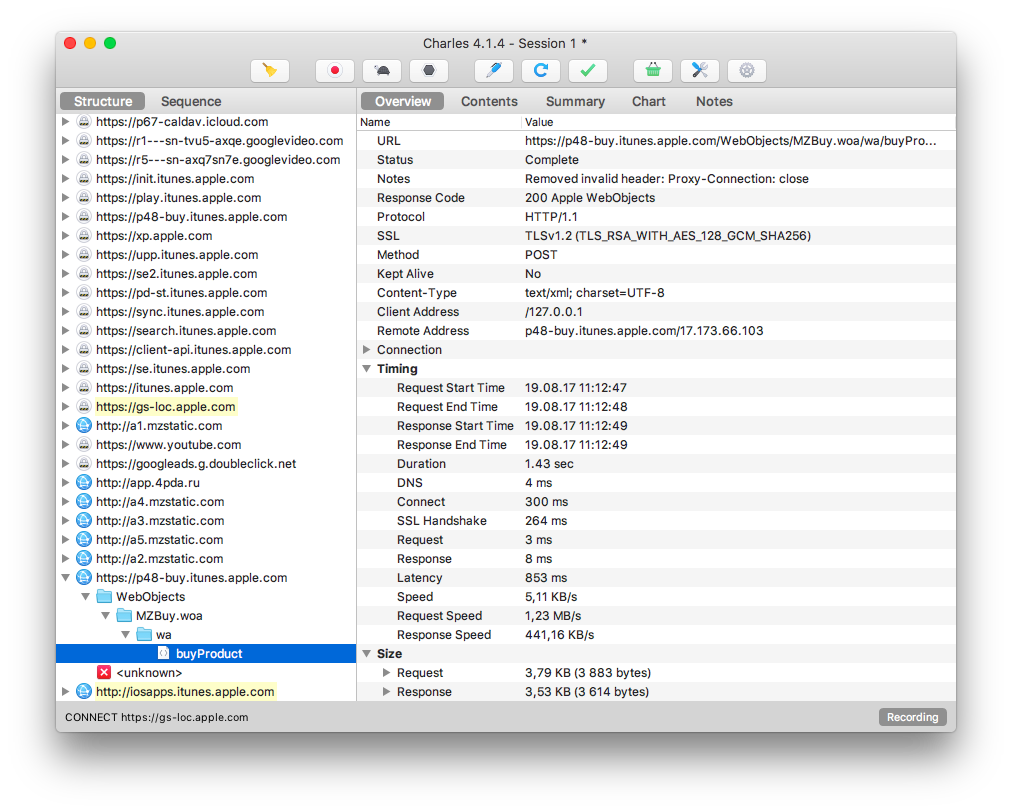
Task: Click the 'Removed invalid header' notes value
Action: 667,179
